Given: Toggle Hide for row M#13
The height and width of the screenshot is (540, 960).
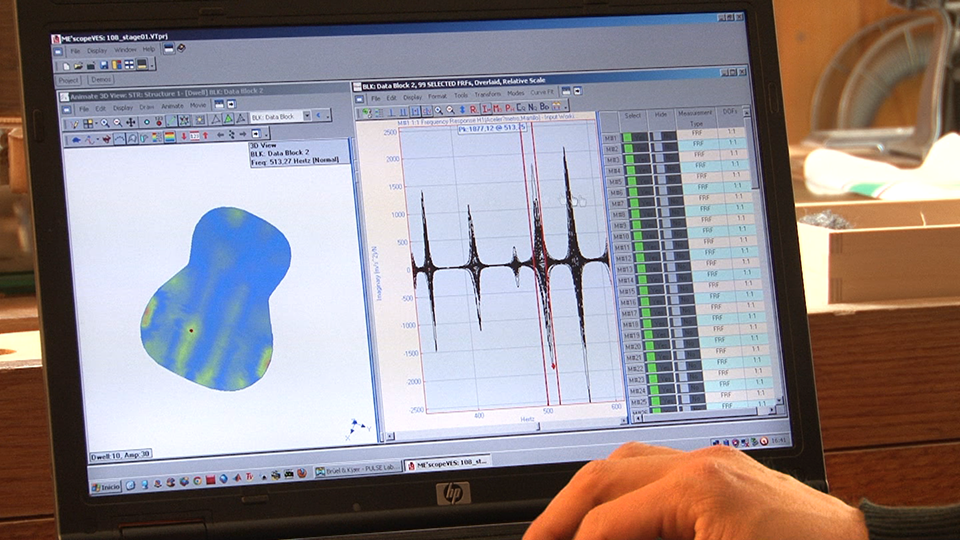Looking at the screenshot, I should click(678, 268).
